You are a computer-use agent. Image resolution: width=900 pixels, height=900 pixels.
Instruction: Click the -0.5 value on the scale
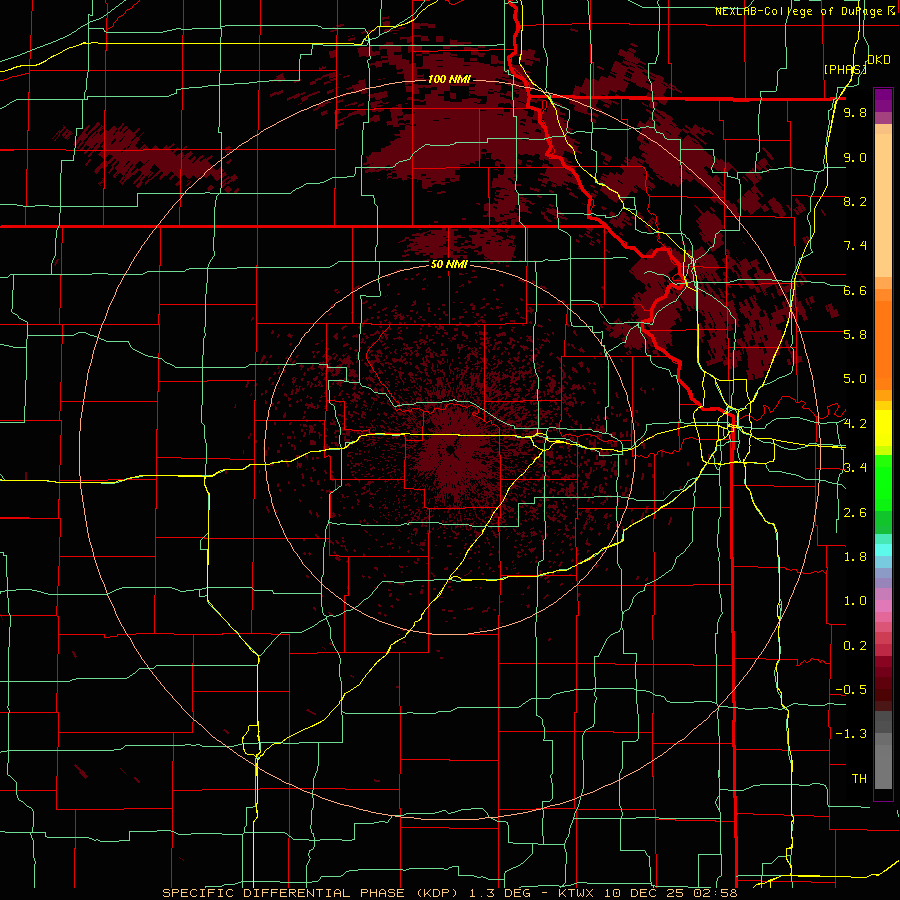(852, 690)
